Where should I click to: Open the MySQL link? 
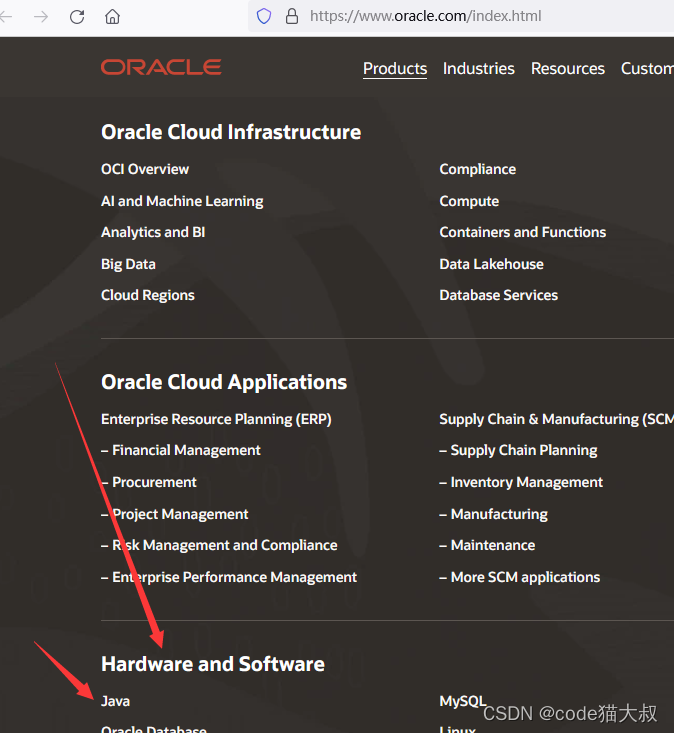pyautogui.click(x=463, y=701)
